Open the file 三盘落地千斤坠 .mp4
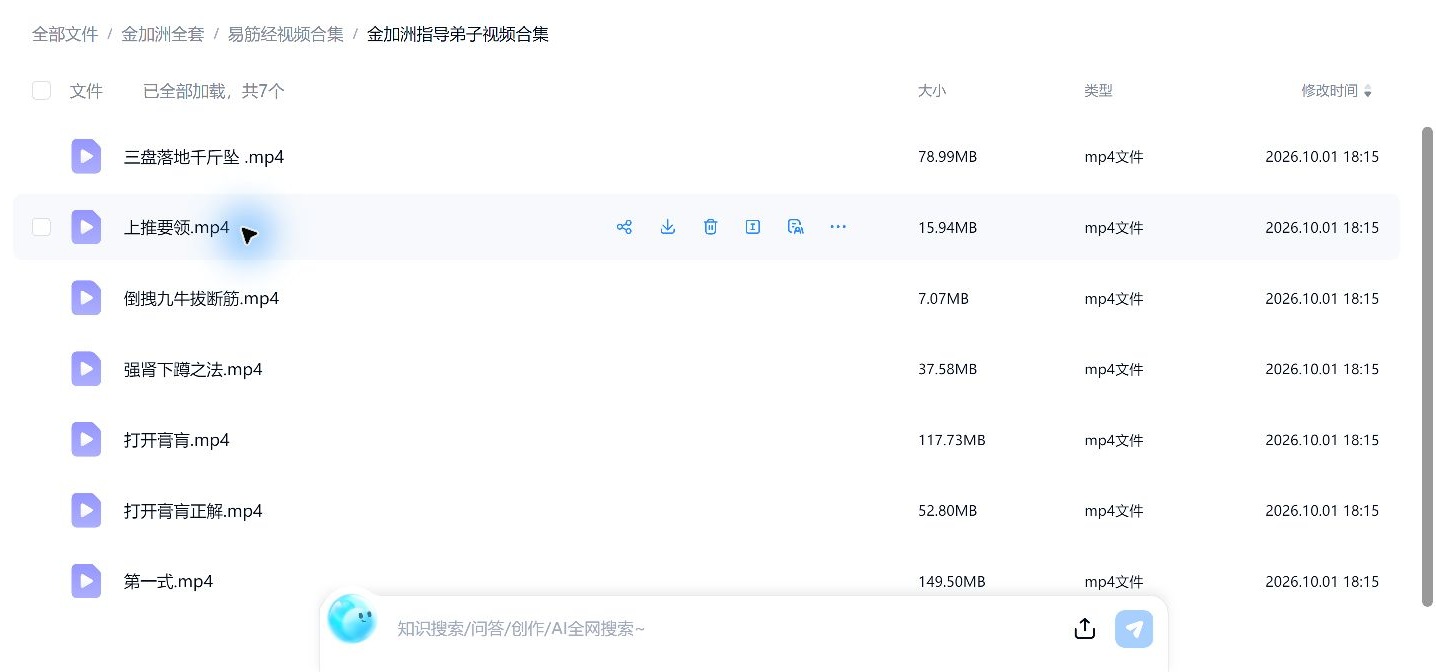The image size is (1436, 672). point(204,157)
